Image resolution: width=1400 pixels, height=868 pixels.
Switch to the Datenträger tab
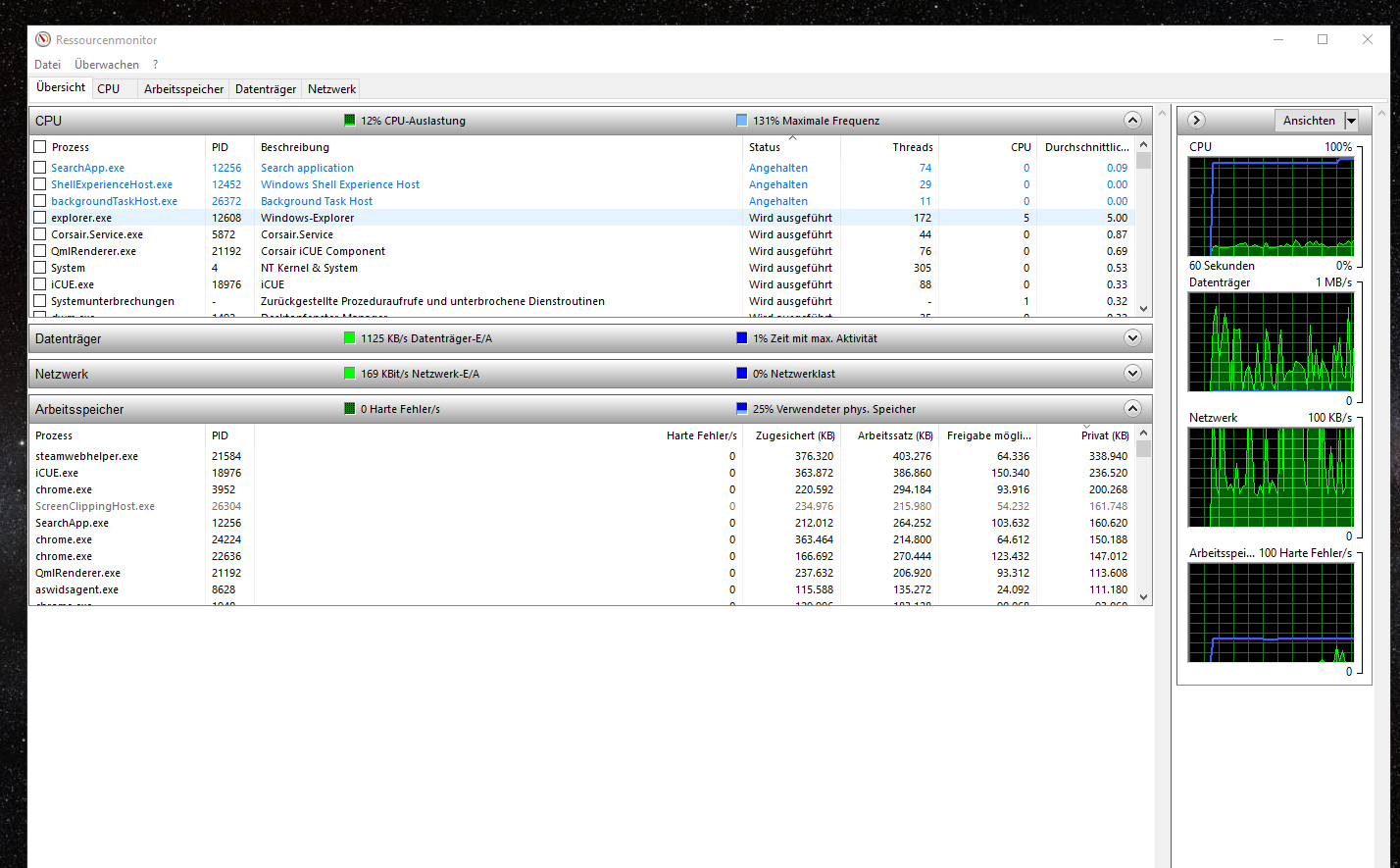(266, 89)
